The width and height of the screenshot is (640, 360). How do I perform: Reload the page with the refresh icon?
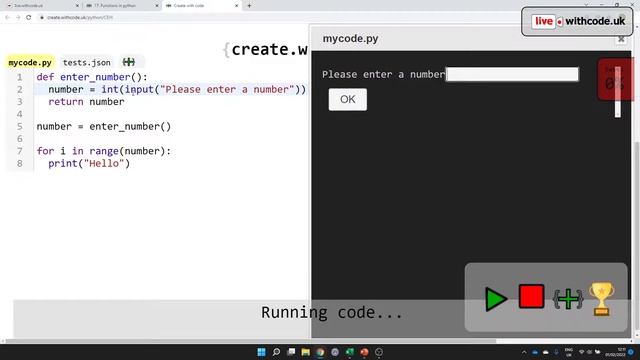click(x=29, y=18)
